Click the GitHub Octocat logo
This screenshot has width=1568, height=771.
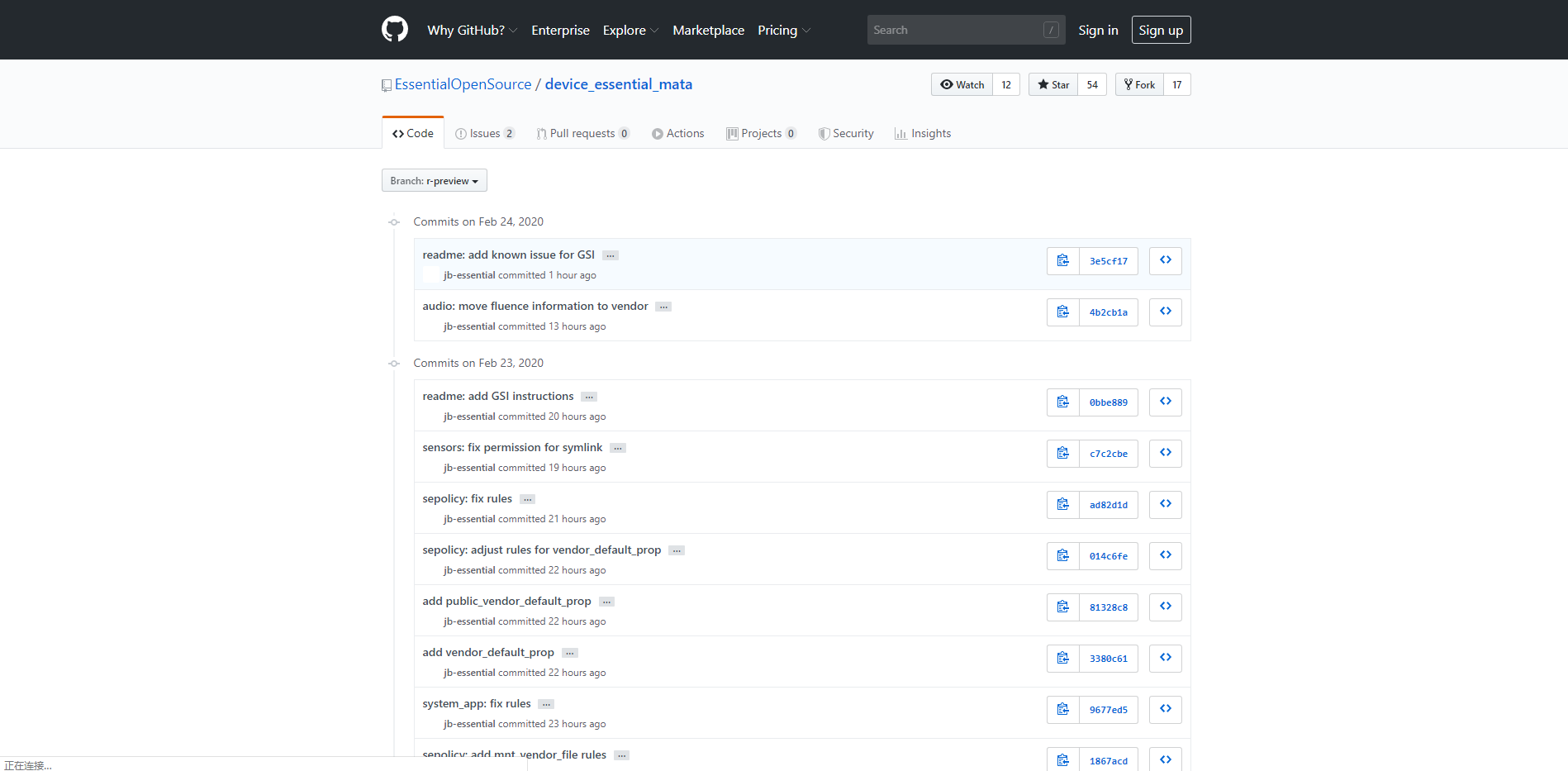(x=394, y=30)
